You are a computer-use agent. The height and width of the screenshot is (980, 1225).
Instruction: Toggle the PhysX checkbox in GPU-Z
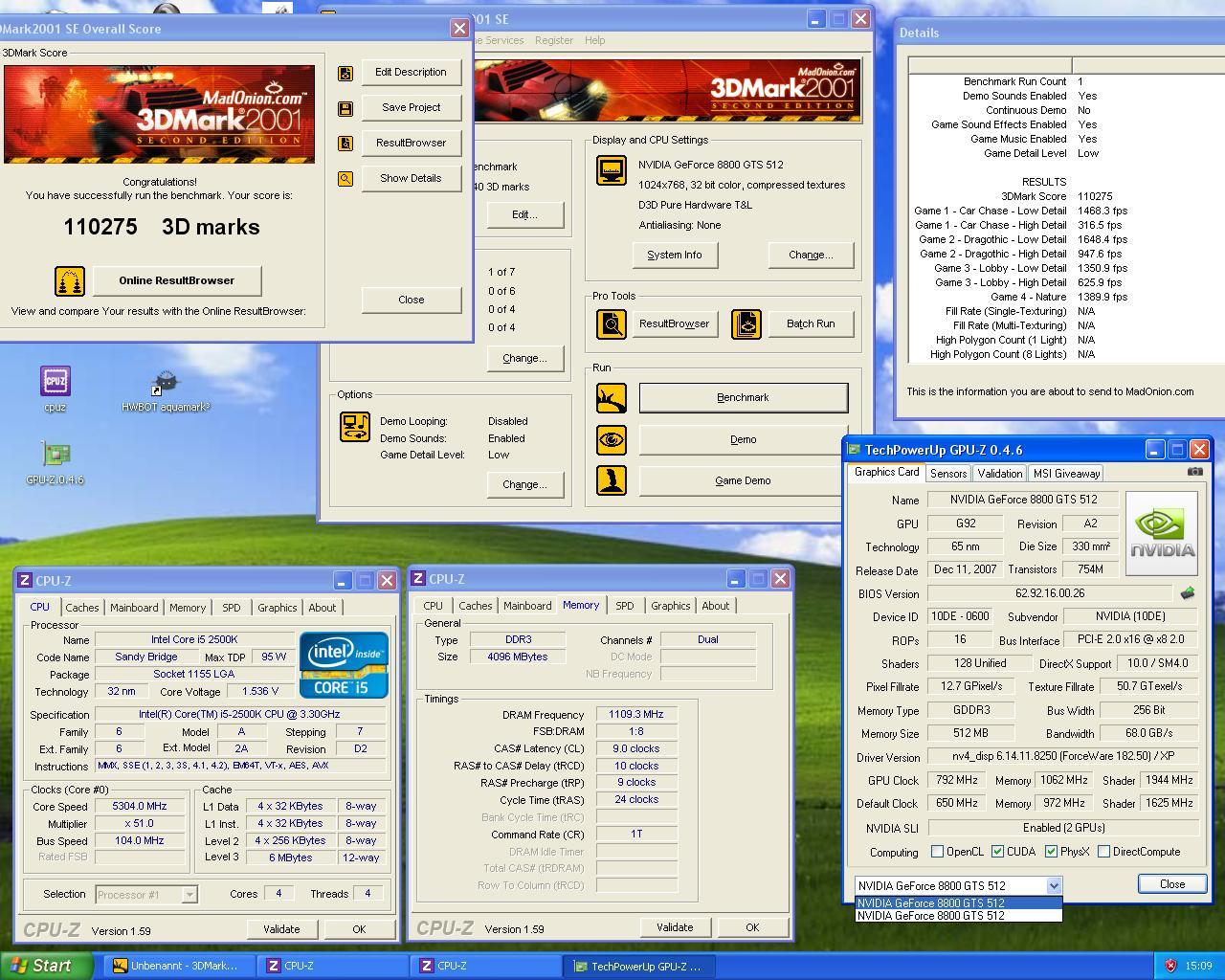click(1051, 852)
